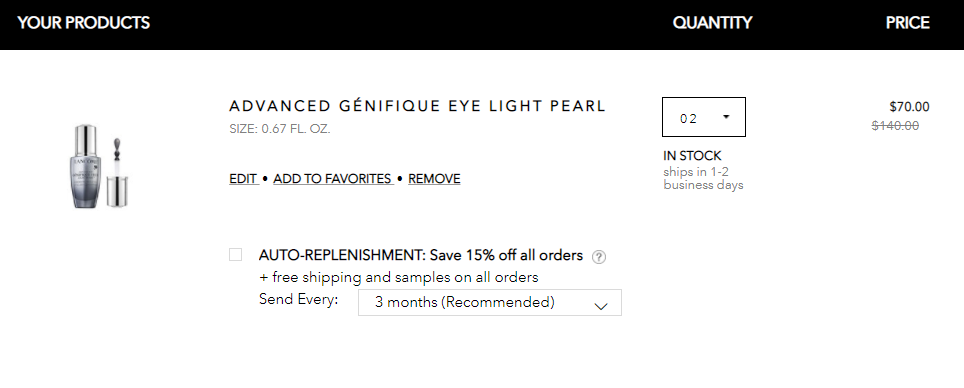
Task: Remove the product with the REMOVE link
Action: [434, 179]
